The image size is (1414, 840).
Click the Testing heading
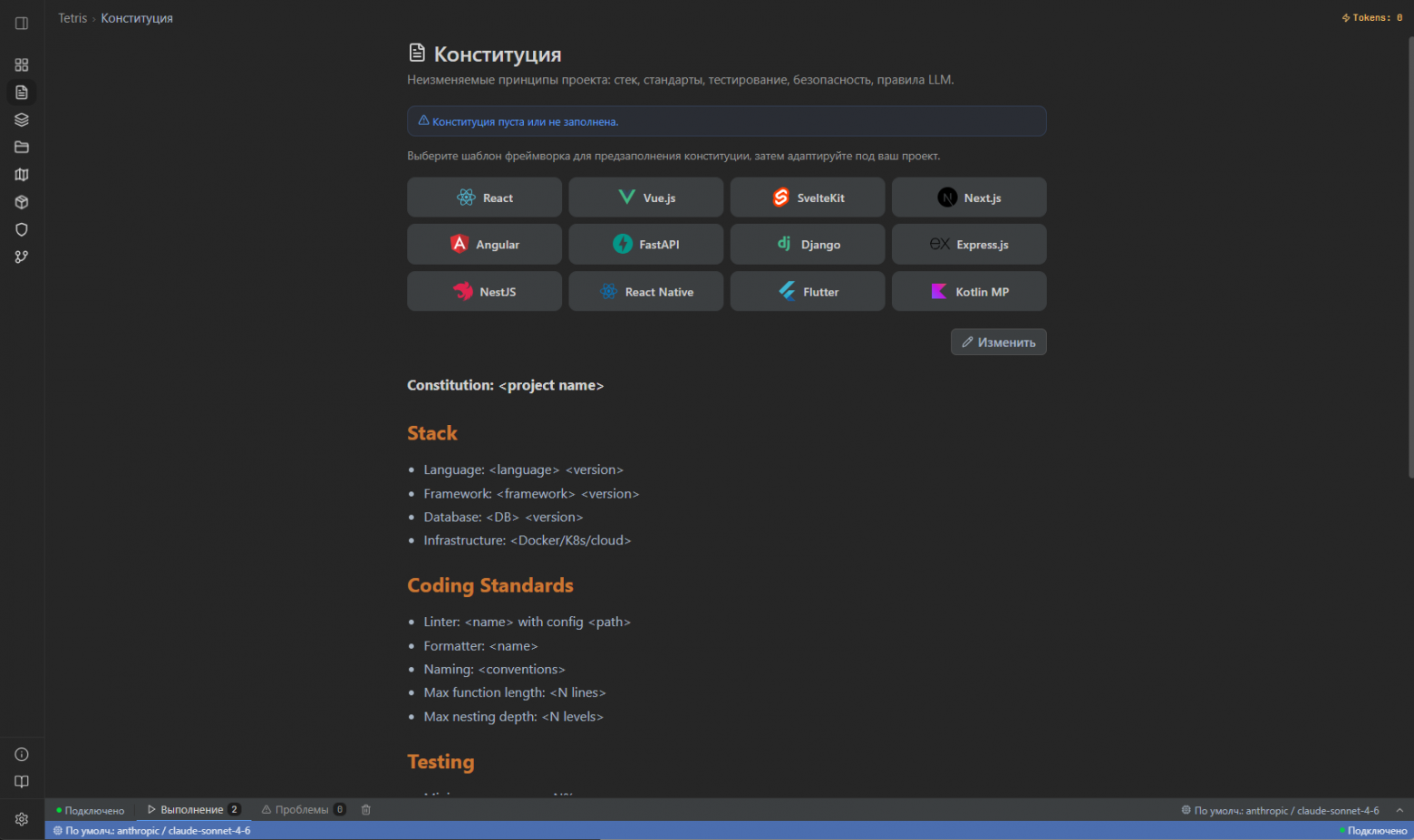coord(441,762)
